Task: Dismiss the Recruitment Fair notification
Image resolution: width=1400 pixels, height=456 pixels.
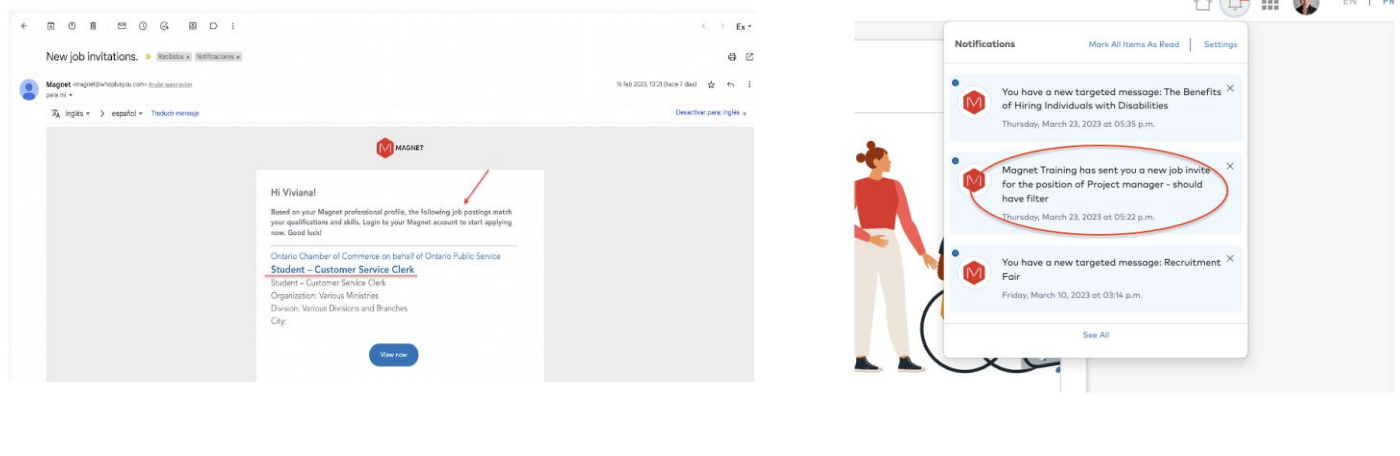Action: pos(1230,259)
